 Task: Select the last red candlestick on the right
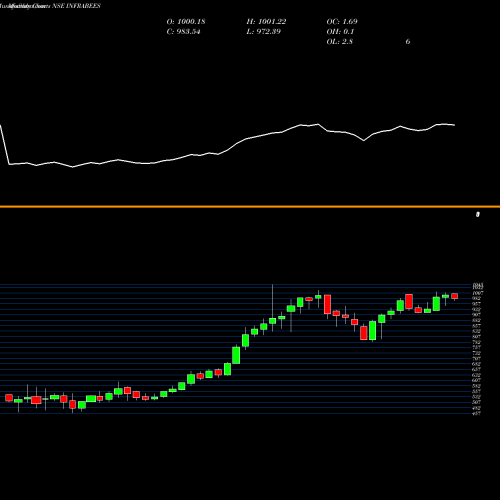tap(455, 296)
